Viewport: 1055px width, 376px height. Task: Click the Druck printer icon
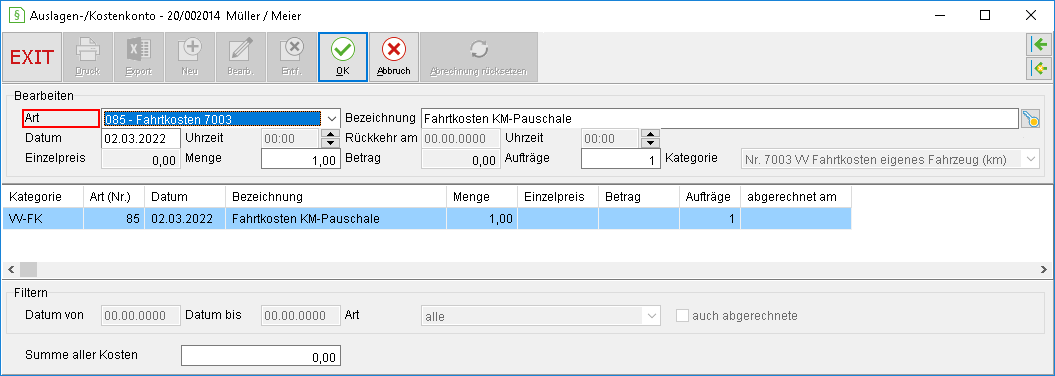pyautogui.click(x=87, y=57)
